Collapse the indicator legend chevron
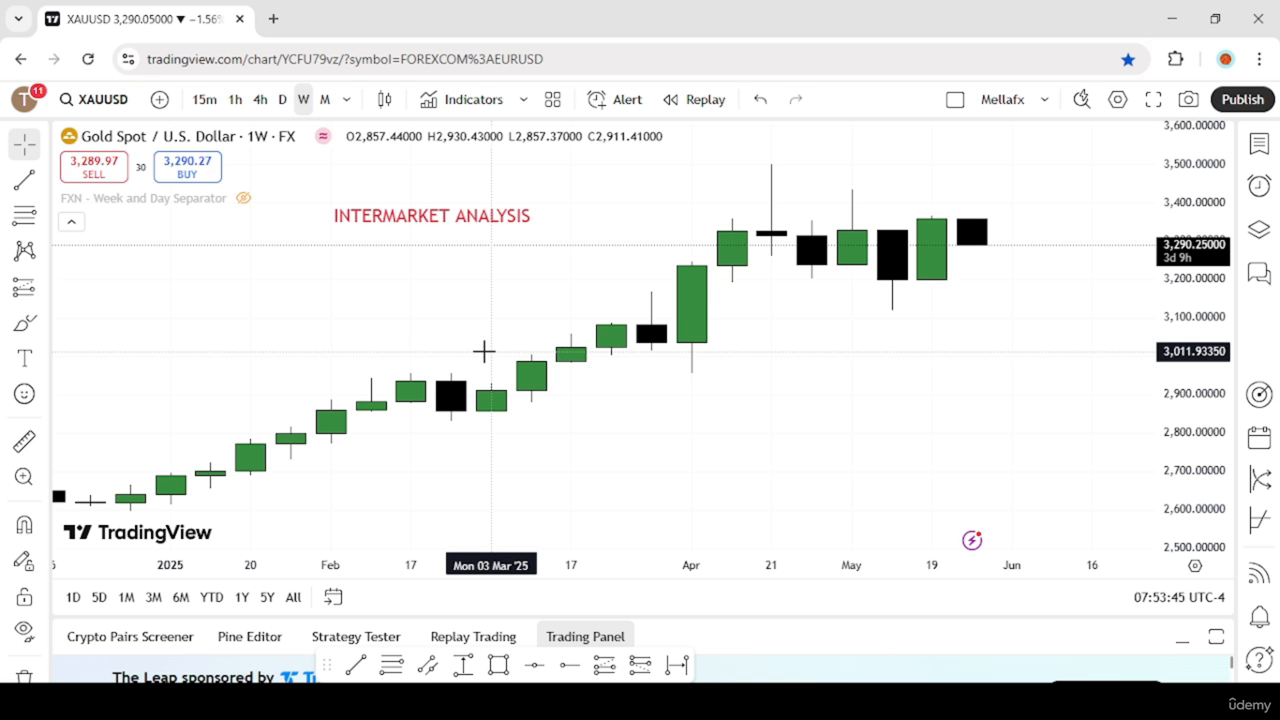 [72, 222]
